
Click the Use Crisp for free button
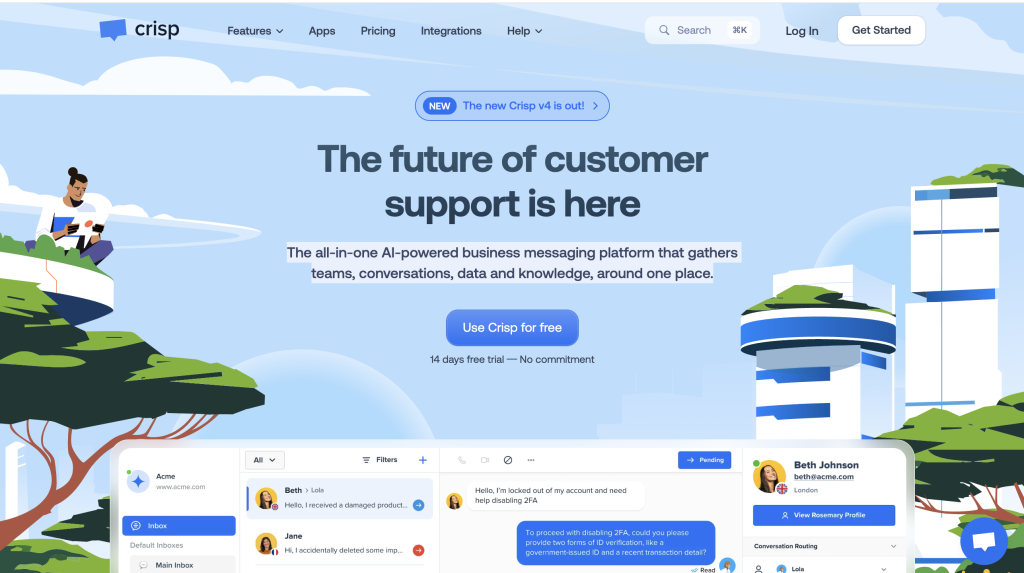coord(512,327)
